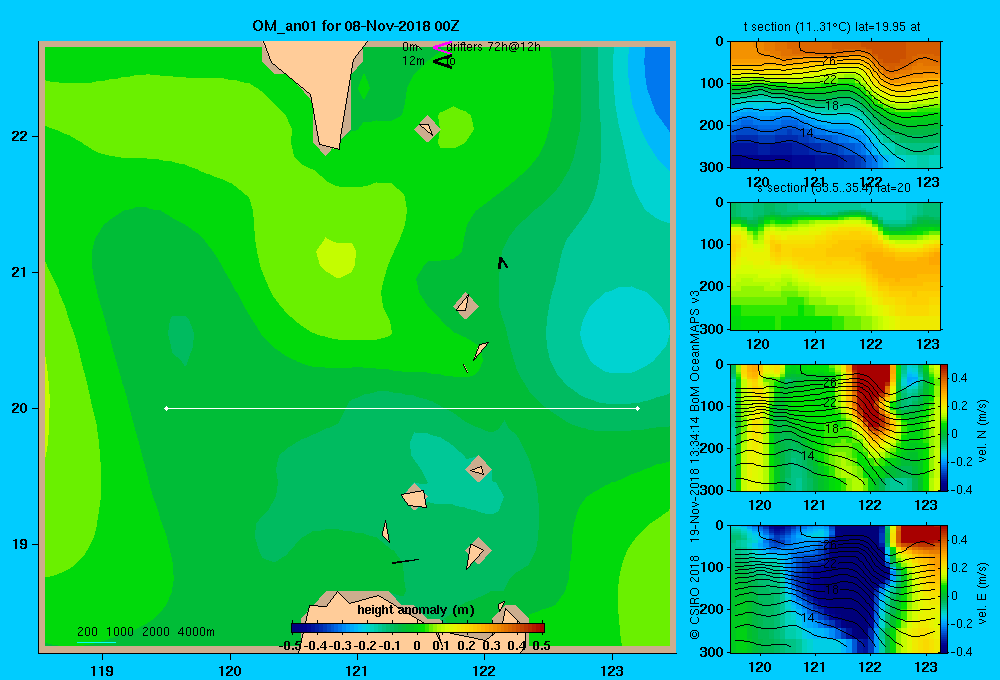Click the height anomaly colorbar gradient
Screen dimensions: 1000x680
click(x=418, y=628)
